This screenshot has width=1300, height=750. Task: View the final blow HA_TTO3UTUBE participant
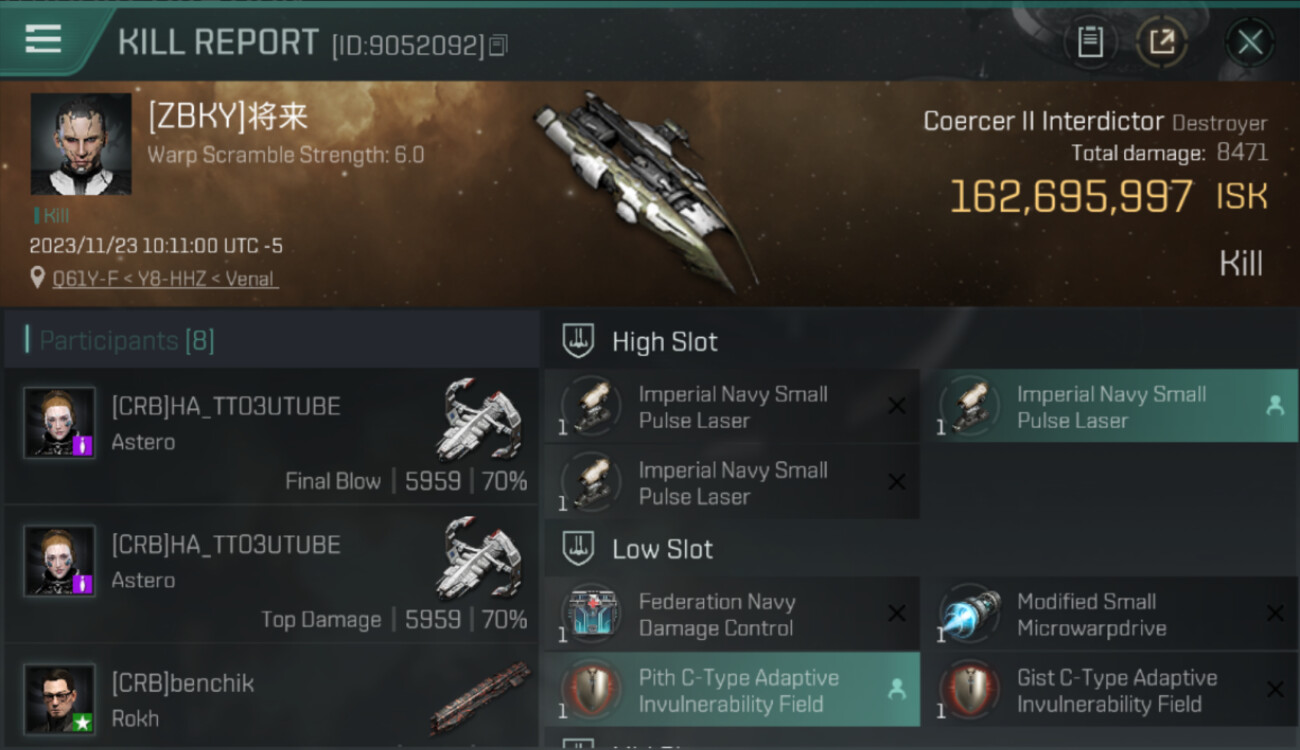click(x=272, y=436)
